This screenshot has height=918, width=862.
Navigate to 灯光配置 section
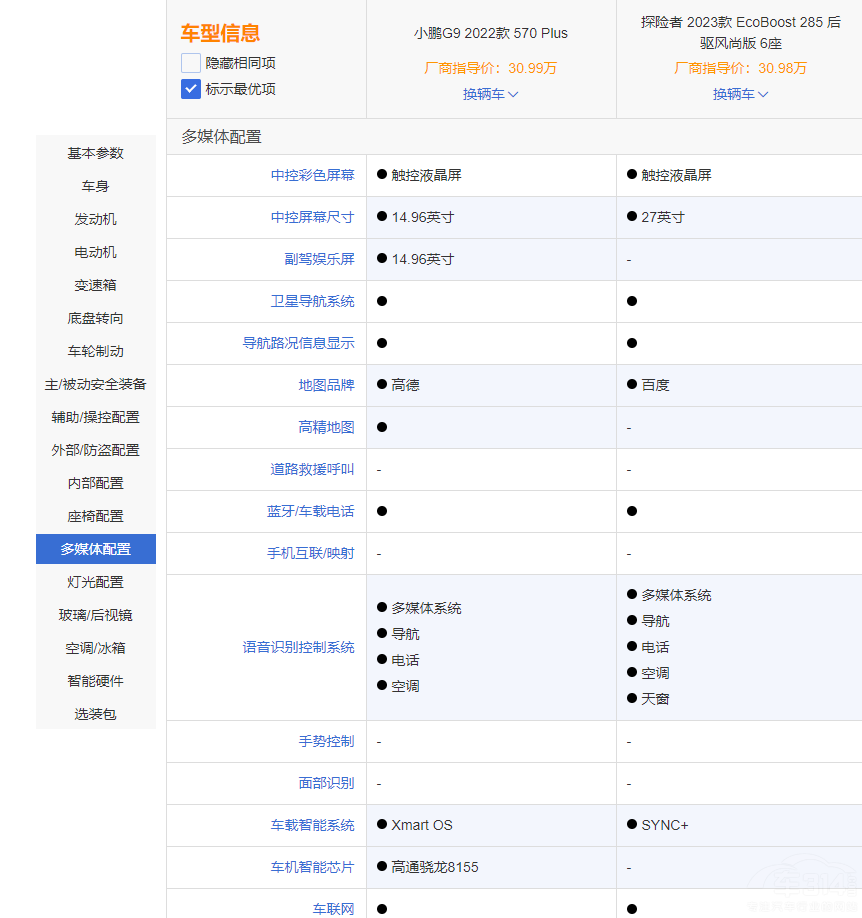pyautogui.click(x=96, y=582)
